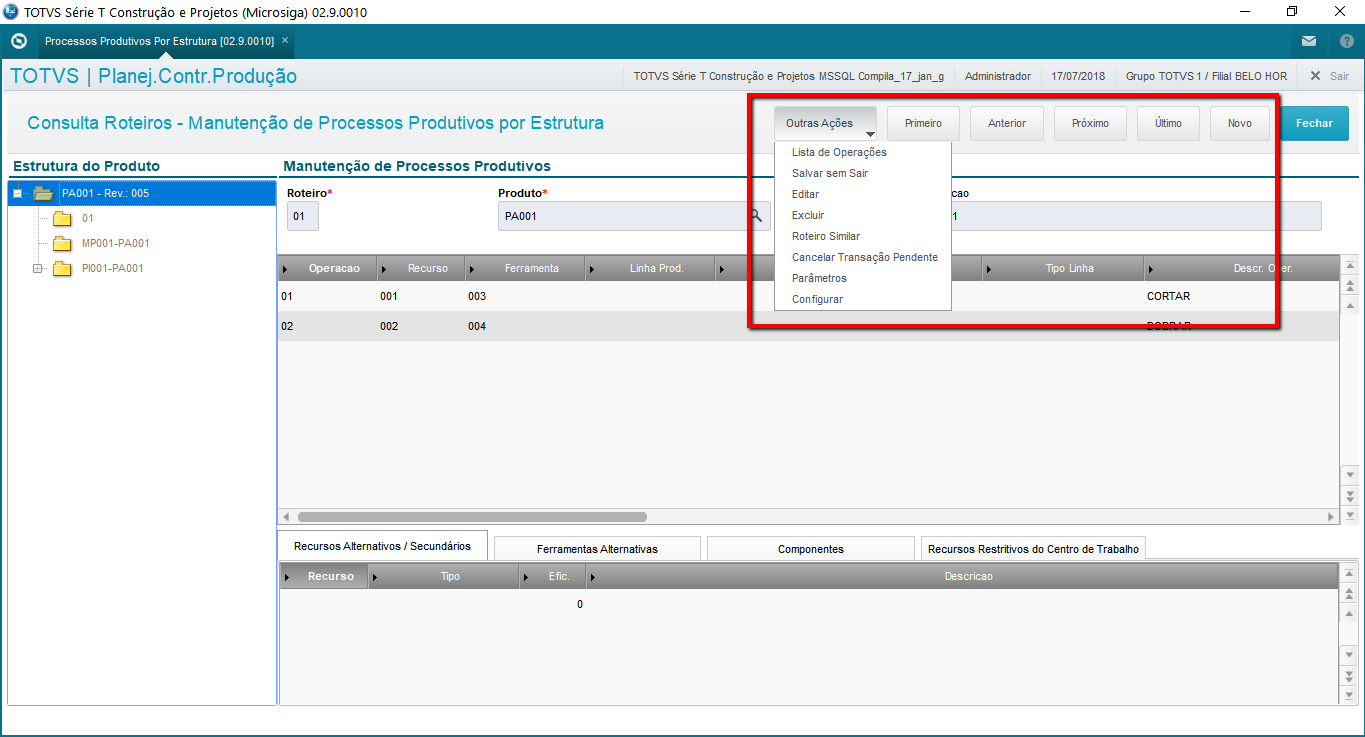
Task: Click the folder icon beside MP001-PA001
Action: pos(62,243)
